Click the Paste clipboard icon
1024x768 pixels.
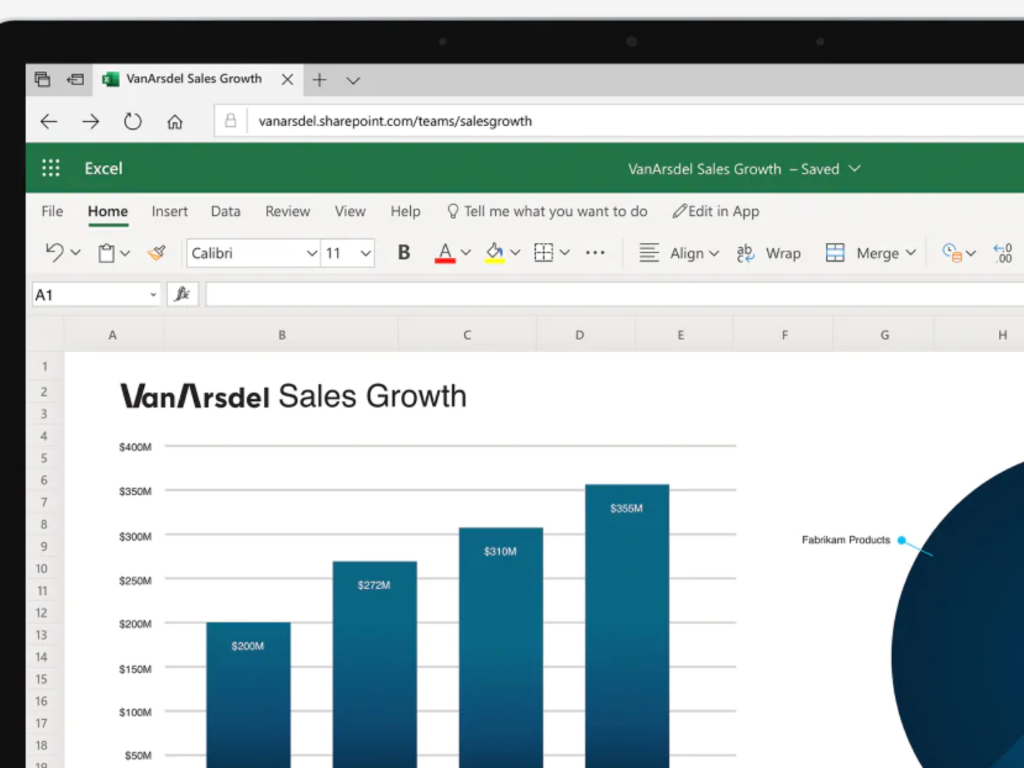pyautogui.click(x=106, y=253)
